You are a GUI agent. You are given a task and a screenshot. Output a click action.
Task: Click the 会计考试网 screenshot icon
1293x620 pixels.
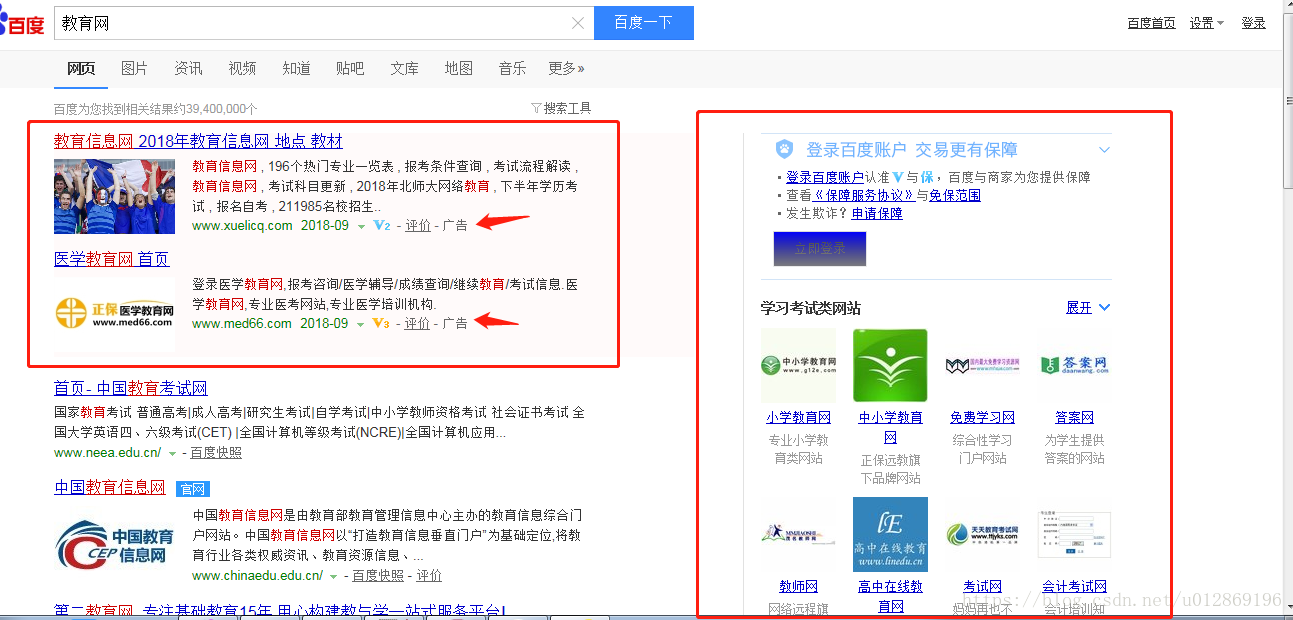coord(1074,534)
